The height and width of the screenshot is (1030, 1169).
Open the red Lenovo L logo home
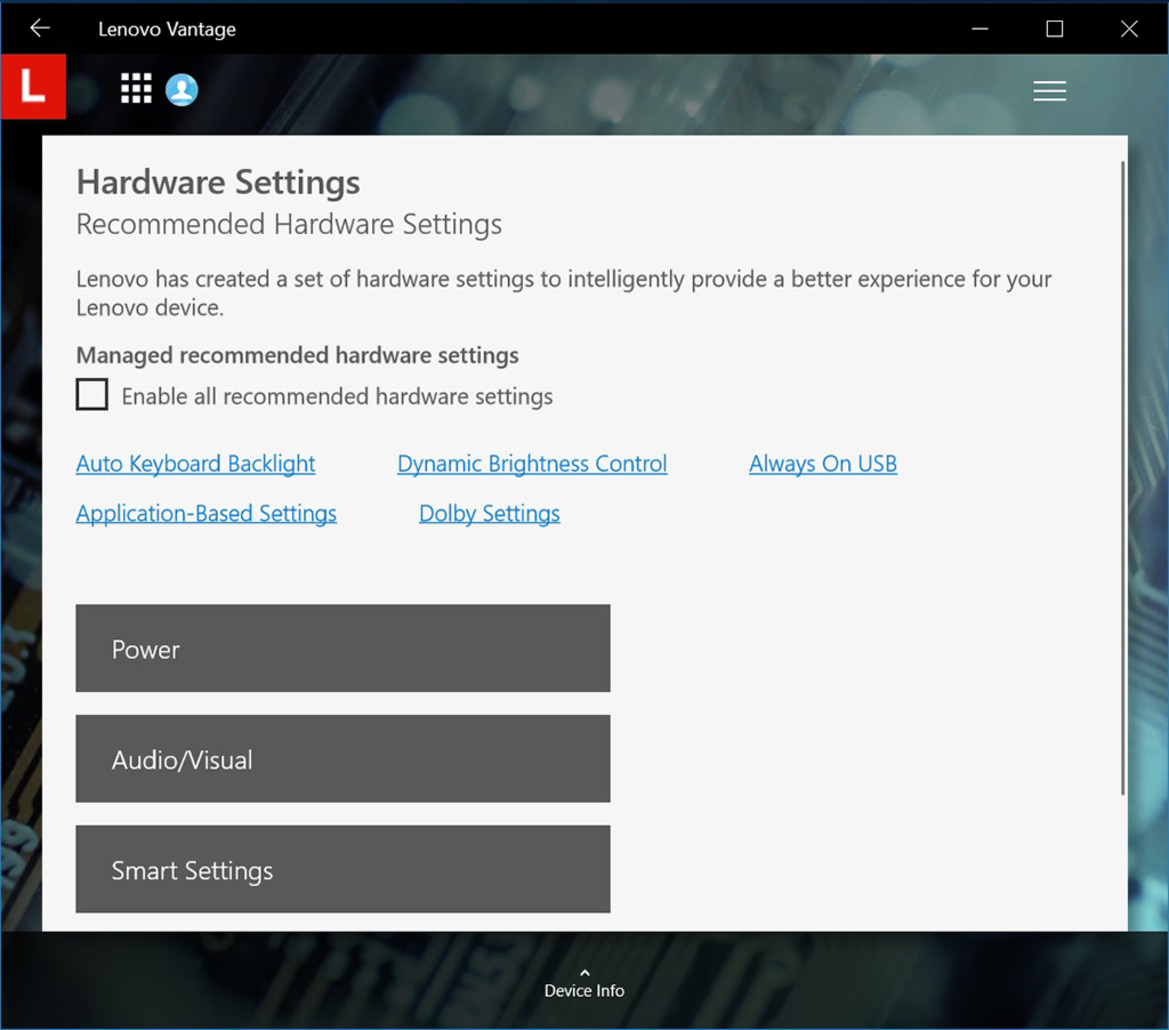(34, 86)
